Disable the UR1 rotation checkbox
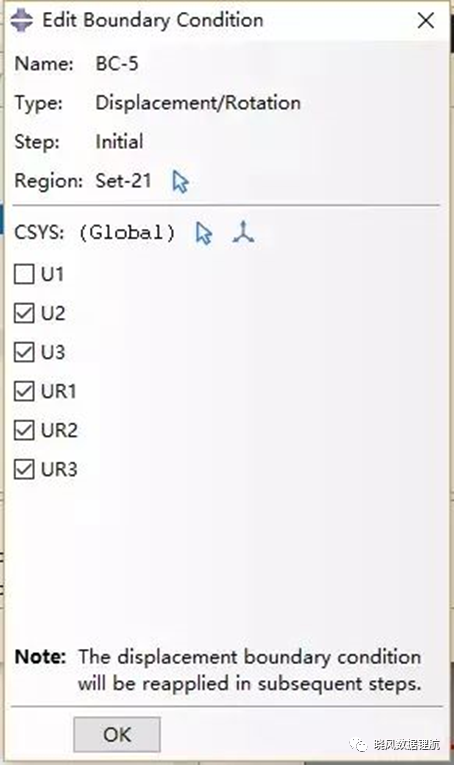 tap(24, 391)
